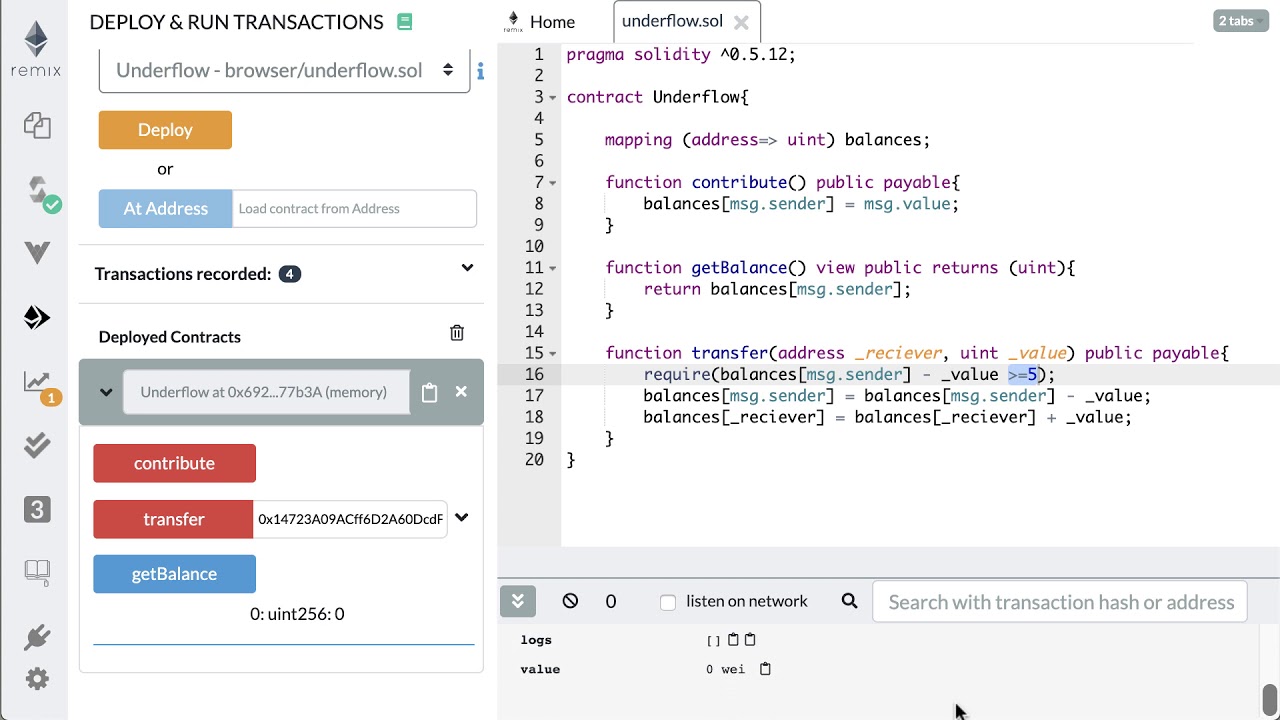1280x720 pixels.
Task: Click the 2 tabs indicator
Action: (1241, 21)
